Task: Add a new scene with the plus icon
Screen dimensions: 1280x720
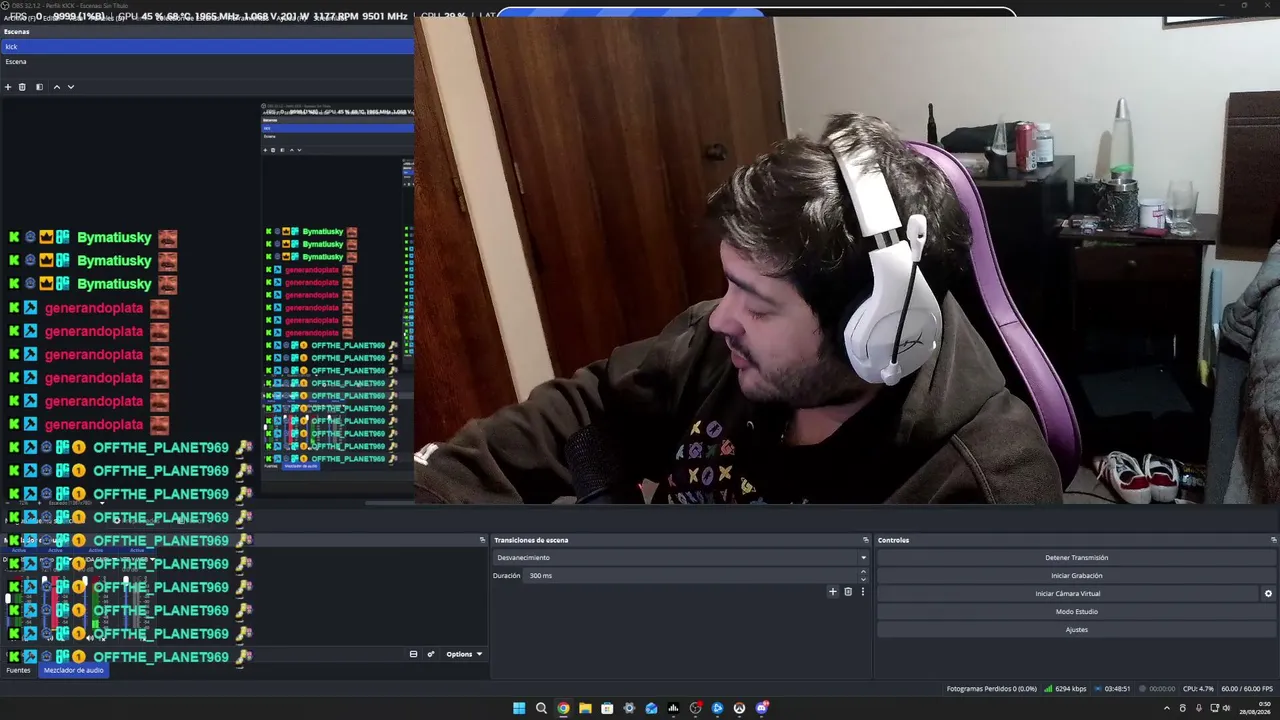Action: pos(8,87)
